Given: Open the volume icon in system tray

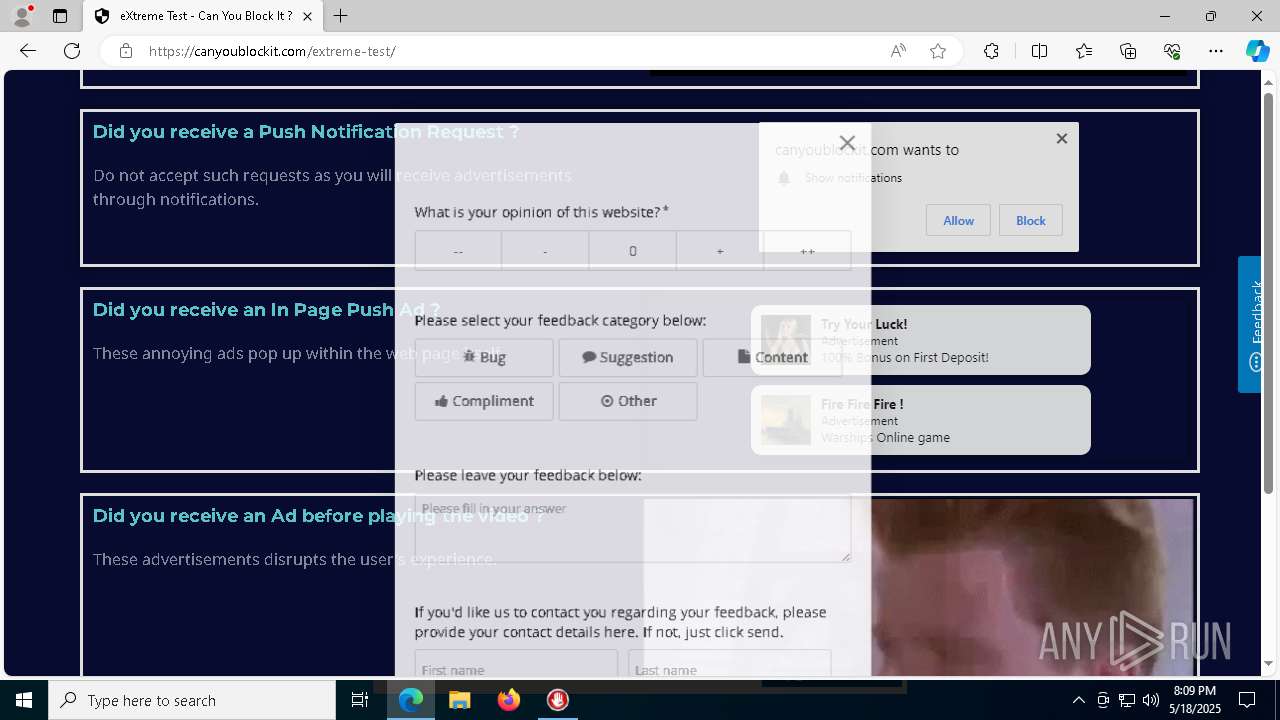Looking at the screenshot, I should point(1150,700).
